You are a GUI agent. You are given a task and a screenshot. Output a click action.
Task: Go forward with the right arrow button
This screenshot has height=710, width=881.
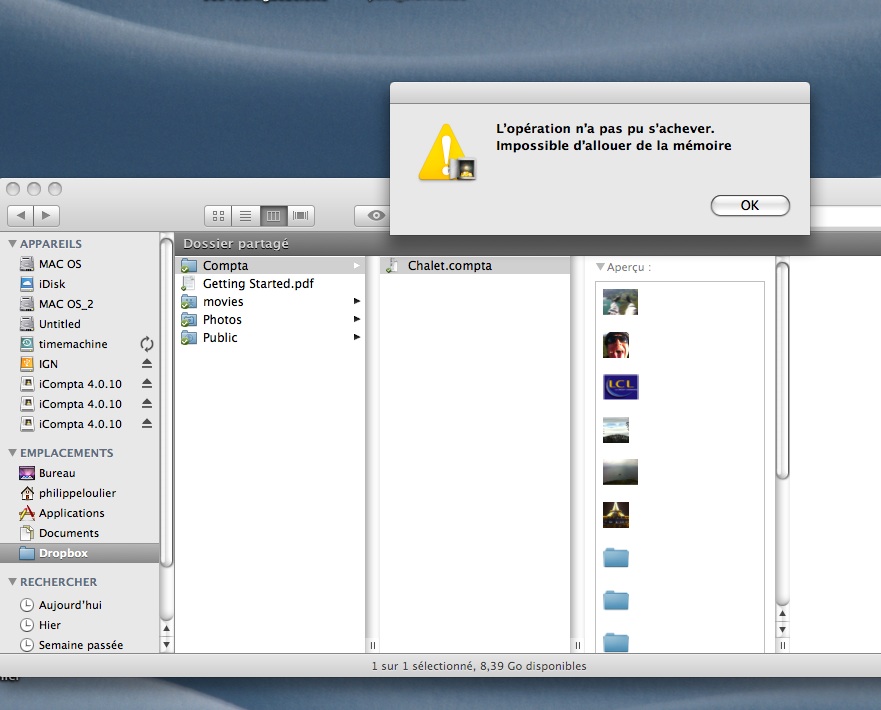(47, 216)
